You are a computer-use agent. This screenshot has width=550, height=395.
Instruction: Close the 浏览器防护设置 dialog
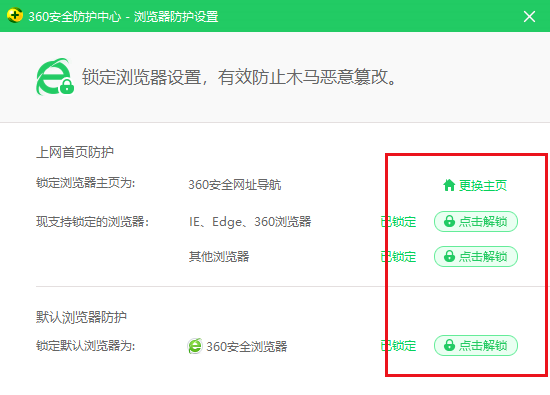[529, 16]
